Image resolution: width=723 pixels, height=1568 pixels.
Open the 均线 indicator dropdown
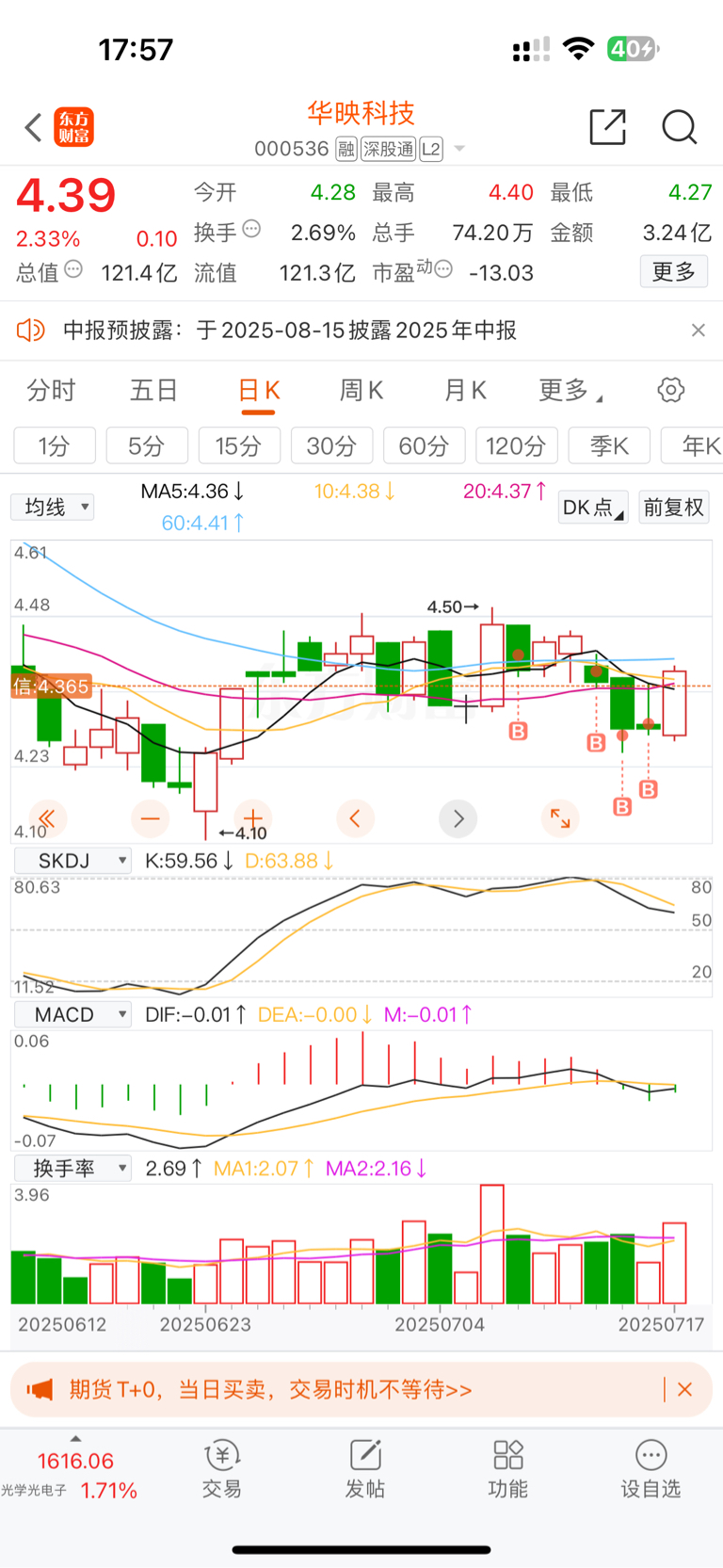click(53, 507)
